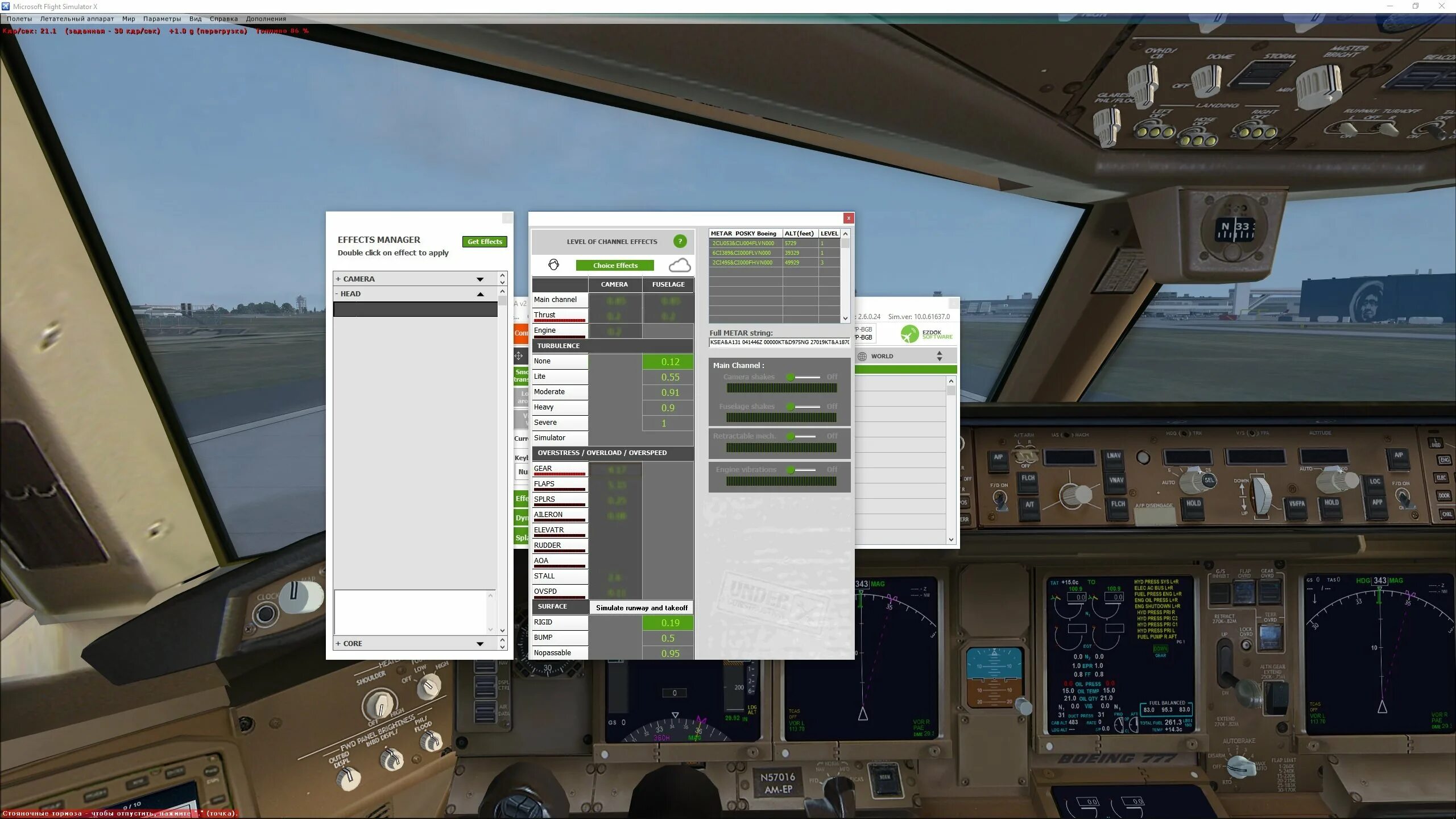Click the Full METAR string field
The image size is (1456, 819).
click(779, 342)
